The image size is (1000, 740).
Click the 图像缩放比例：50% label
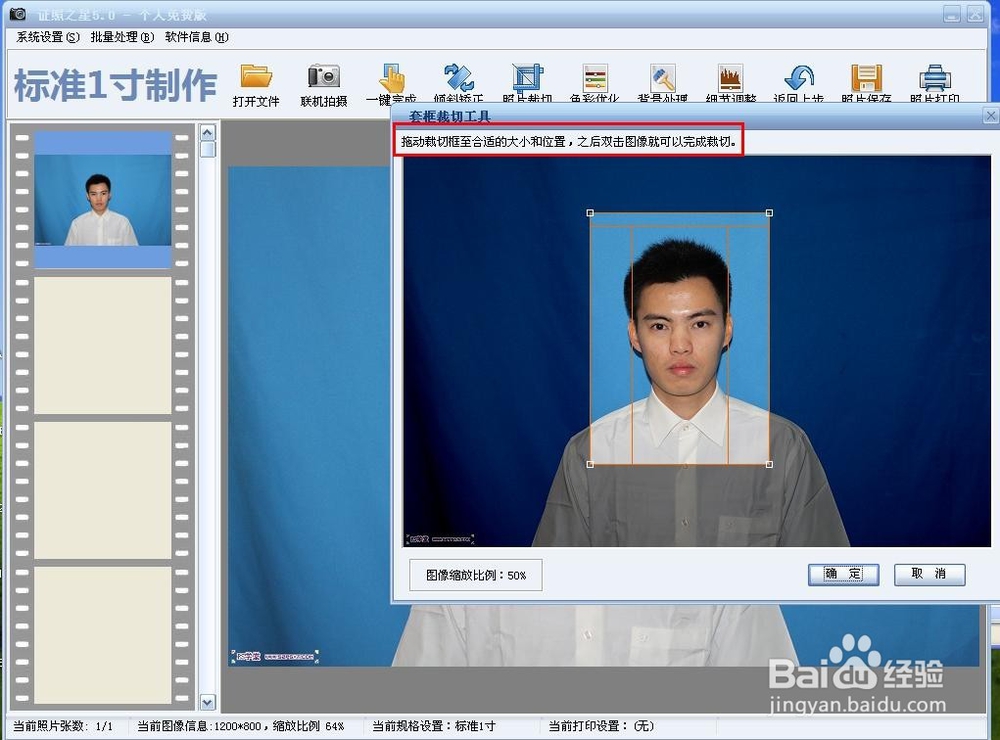476,575
